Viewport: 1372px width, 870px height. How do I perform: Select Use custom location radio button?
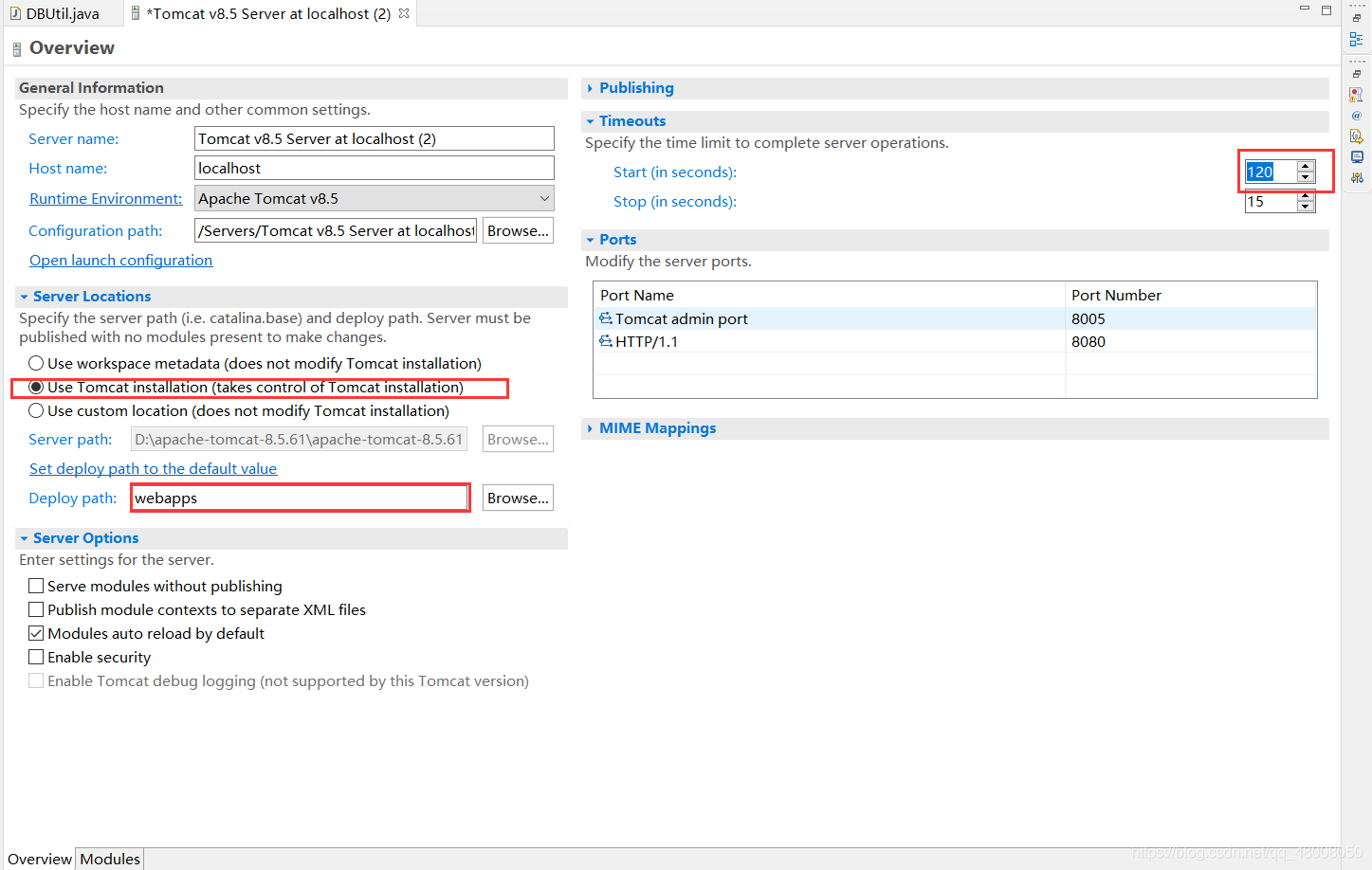pos(36,410)
